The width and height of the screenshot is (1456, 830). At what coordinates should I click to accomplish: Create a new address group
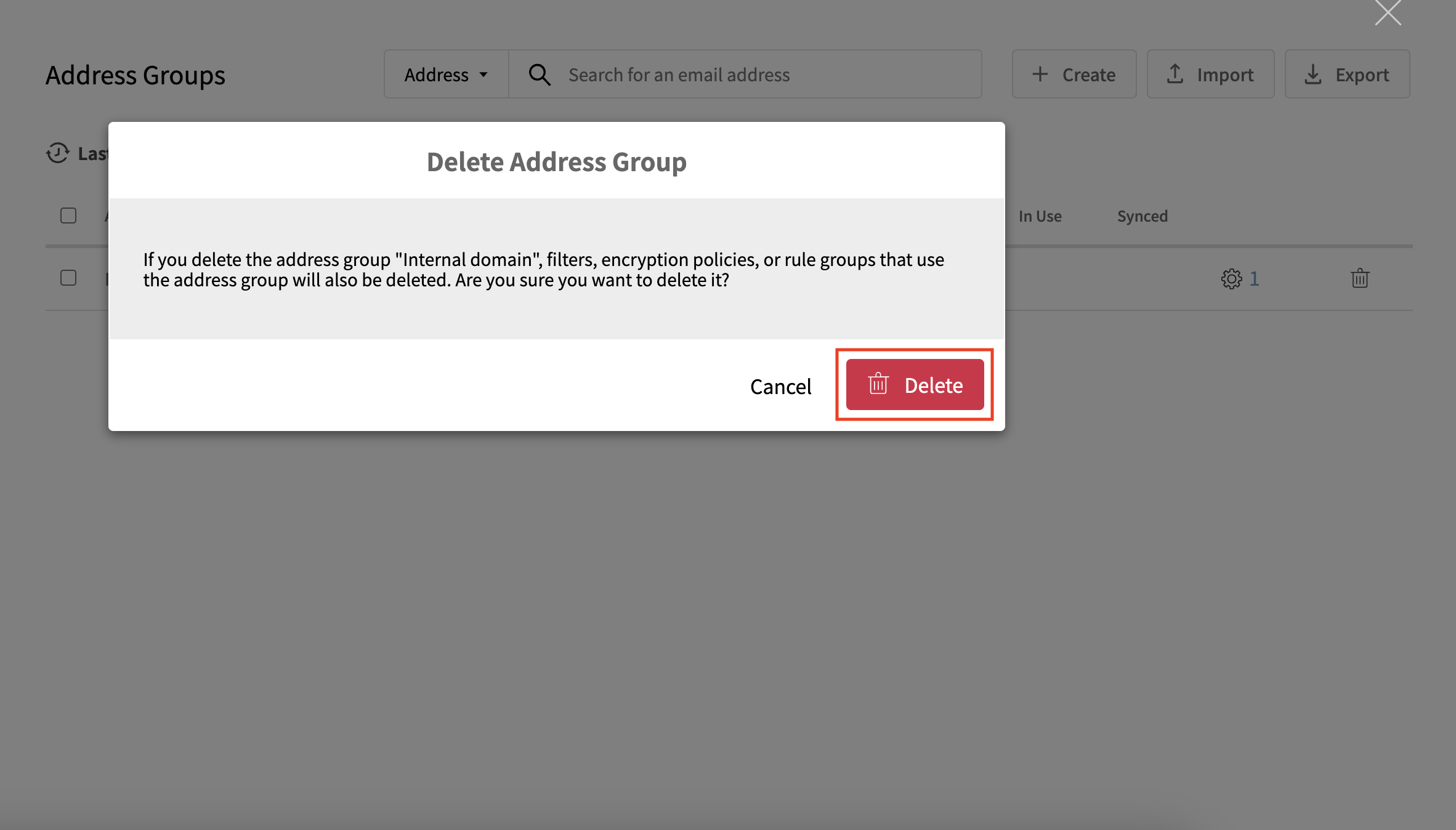(x=1074, y=75)
